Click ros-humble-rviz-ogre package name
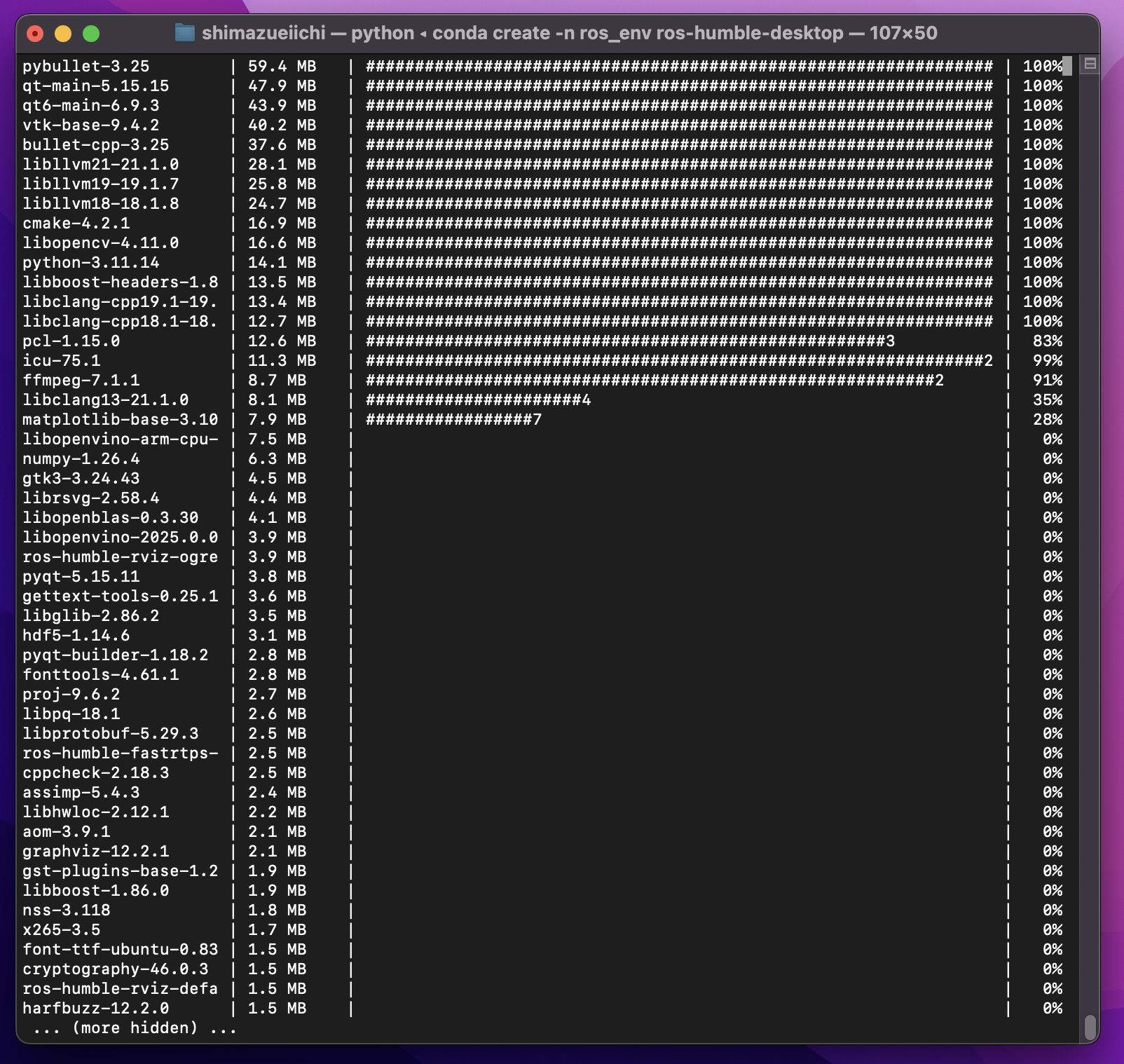The image size is (1124, 1064). [120, 557]
